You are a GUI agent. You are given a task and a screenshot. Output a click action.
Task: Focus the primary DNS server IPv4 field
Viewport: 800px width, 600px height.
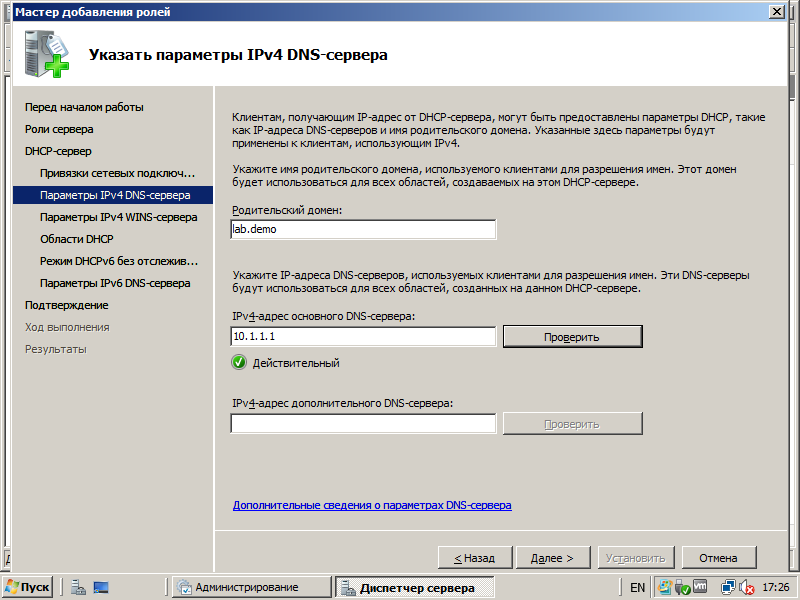coord(363,336)
